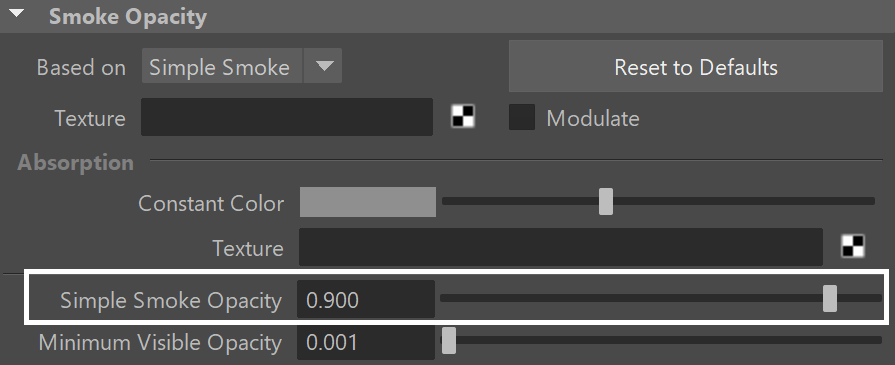Click the Modulate label text
This screenshot has height=365, width=895.
point(592,118)
